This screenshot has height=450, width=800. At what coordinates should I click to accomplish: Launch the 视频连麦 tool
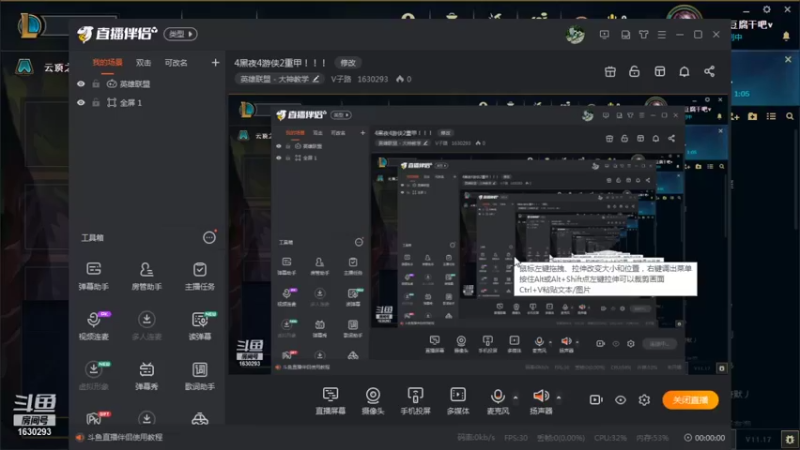click(x=93, y=326)
